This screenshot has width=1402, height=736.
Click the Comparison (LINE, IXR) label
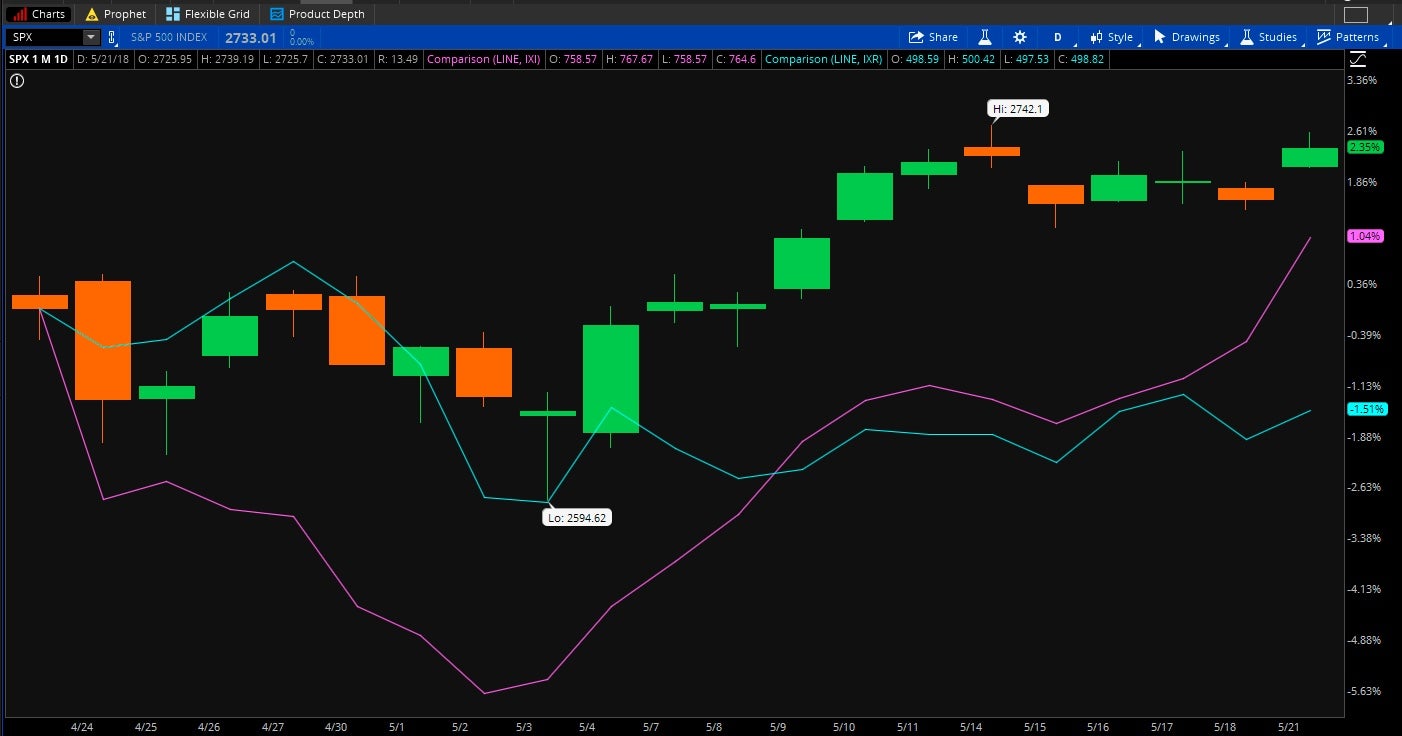(821, 59)
